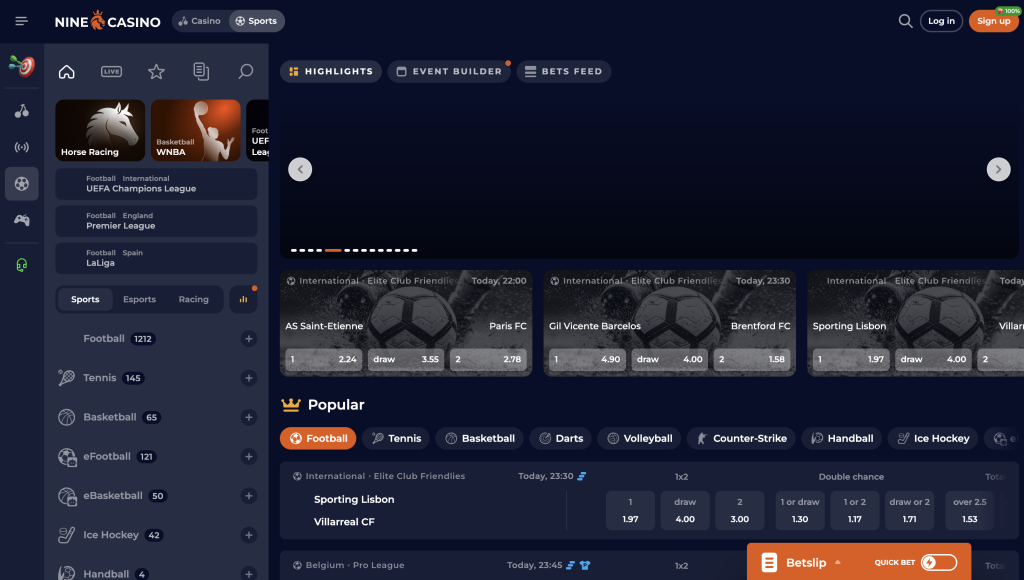Go to the sportsbook home icon
The image size is (1024, 580).
point(67,71)
